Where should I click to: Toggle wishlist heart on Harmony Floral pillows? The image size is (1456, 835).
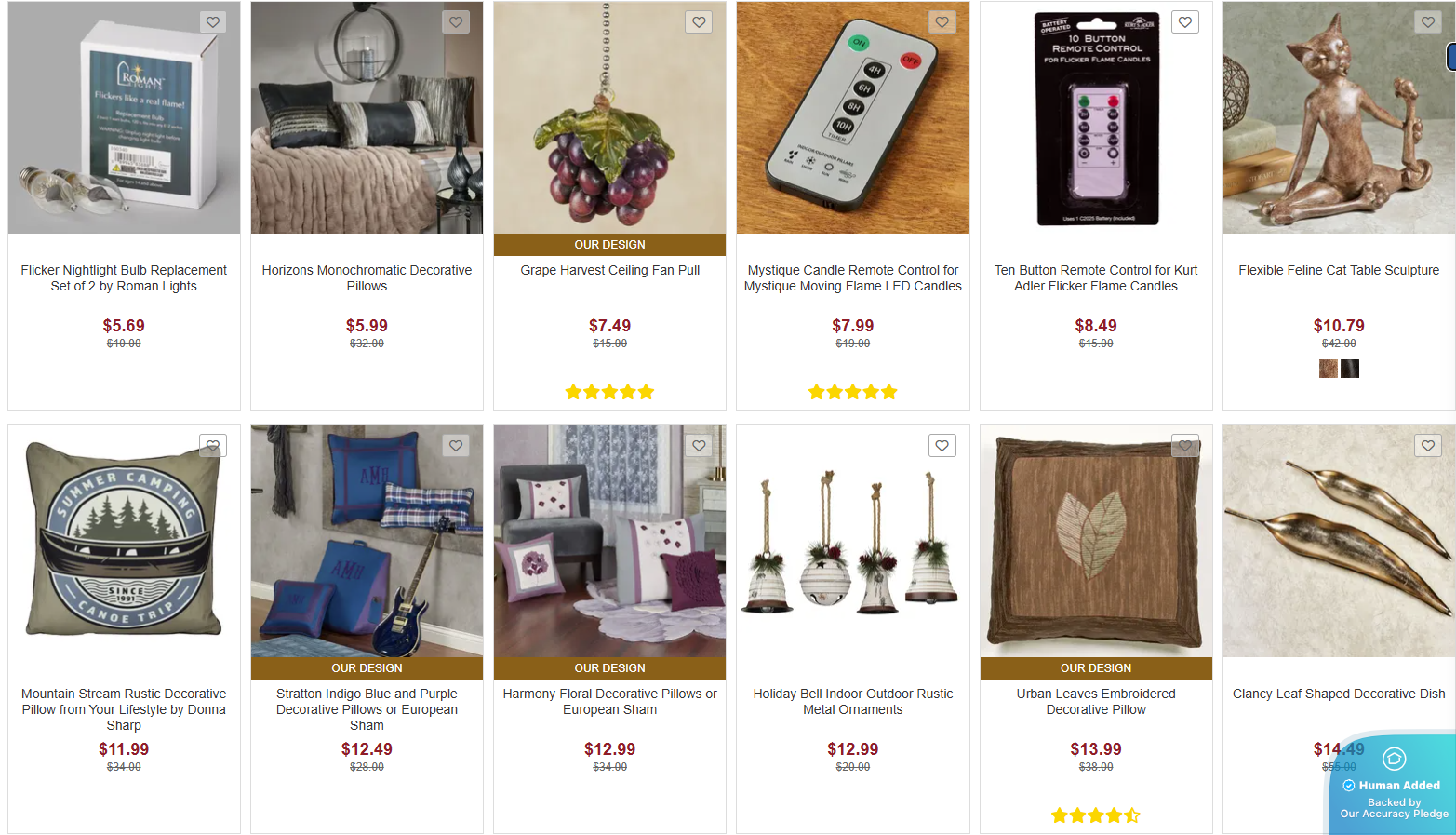(699, 446)
